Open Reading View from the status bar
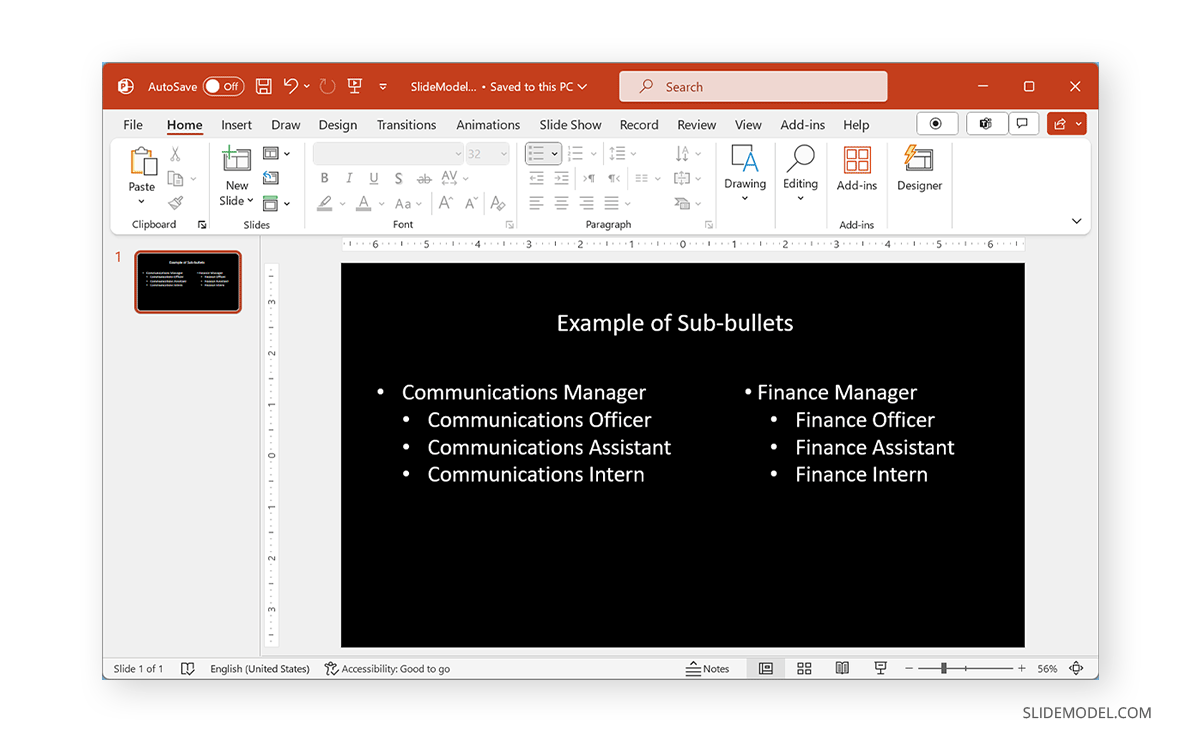The width and height of the screenshot is (1200, 743). click(x=842, y=668)
